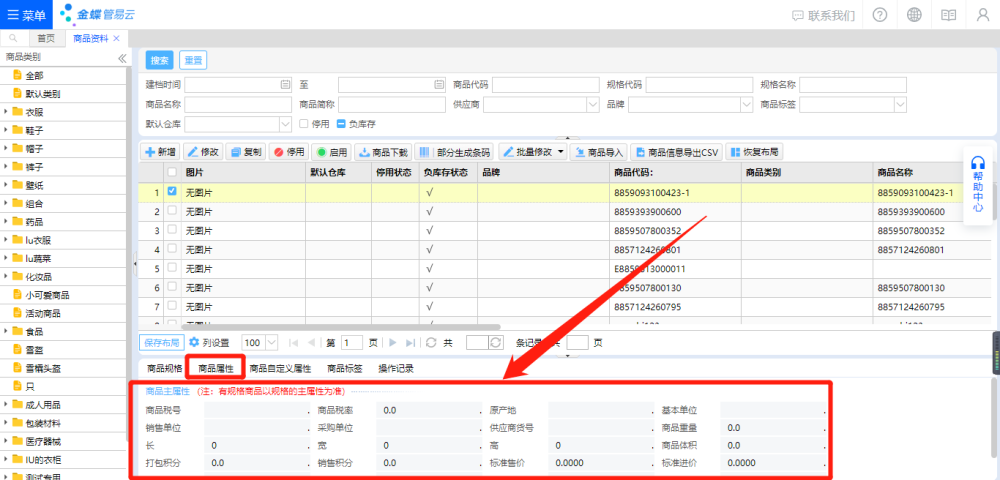This screenshot has width=1000, height=480.
Task: Check the row 5 checkbox E885
Action: pos(172,268)
